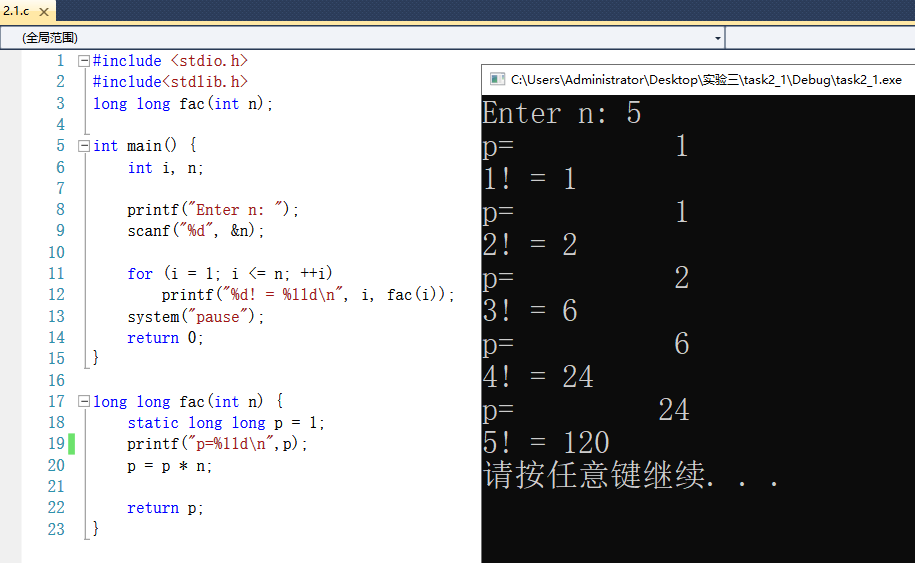Click 'static long long p = 1;' line
The width and height of the screenshot is (915, 563).
tap(226, 422)
